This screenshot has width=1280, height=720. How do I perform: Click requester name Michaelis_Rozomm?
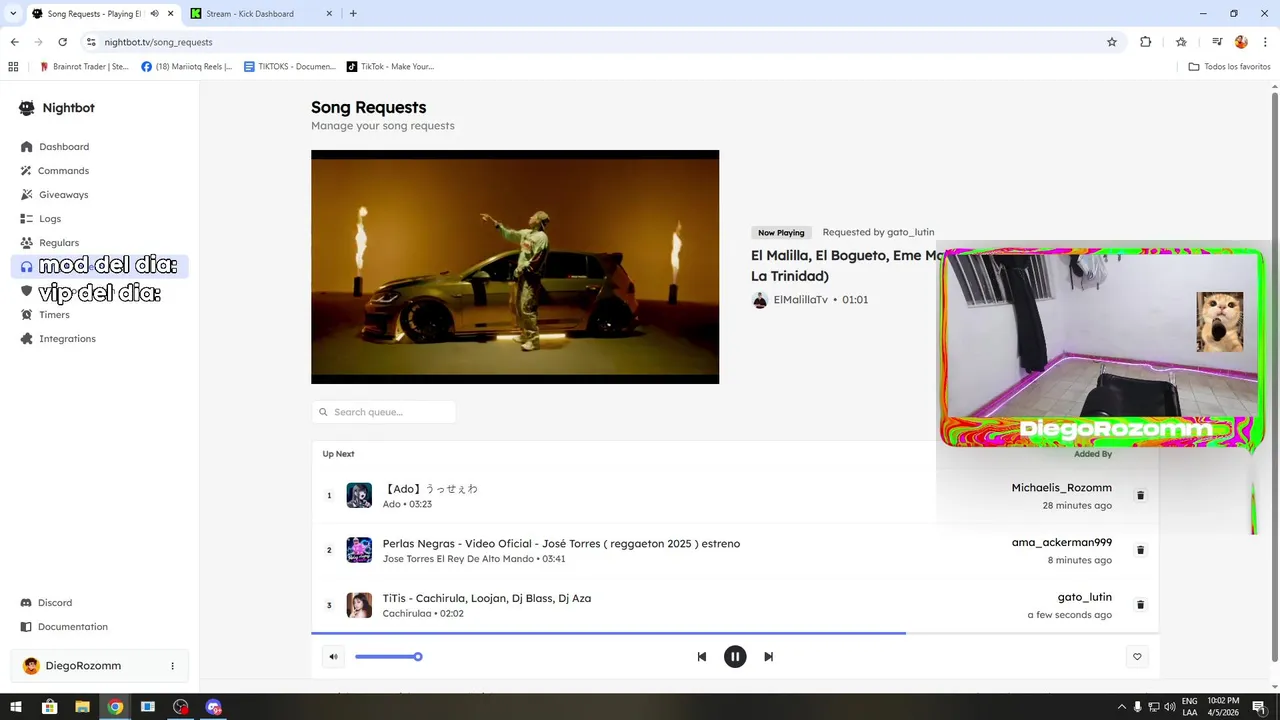tap(1061, 488)
